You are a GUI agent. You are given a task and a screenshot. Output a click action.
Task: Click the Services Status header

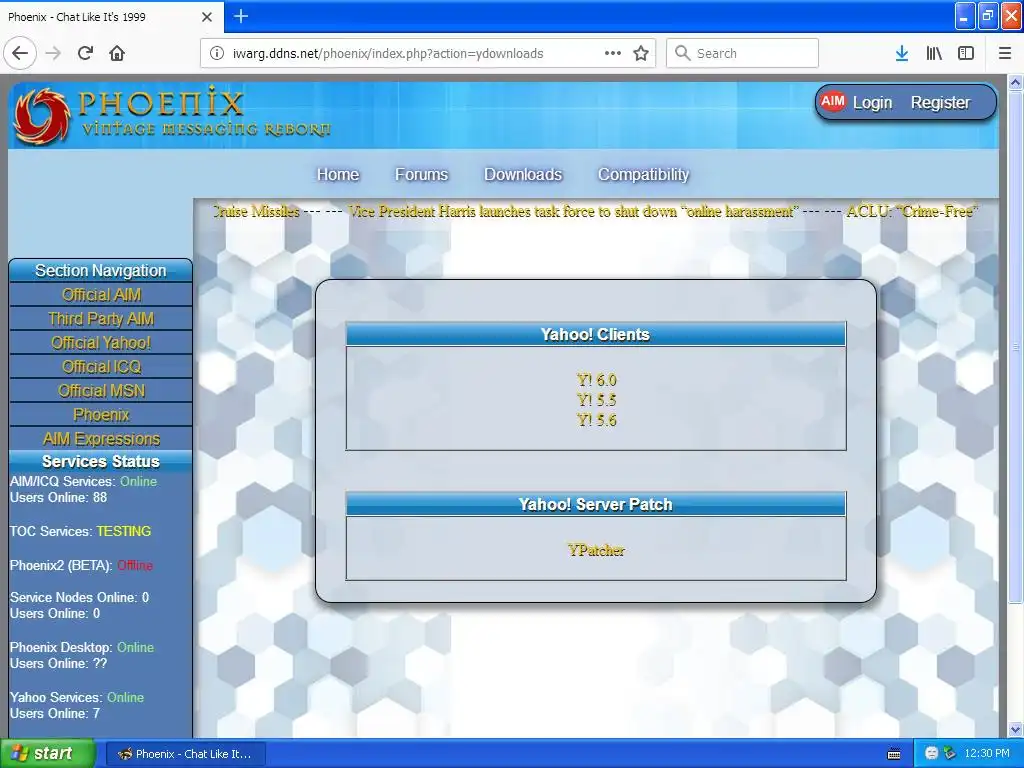coord(101,461)
